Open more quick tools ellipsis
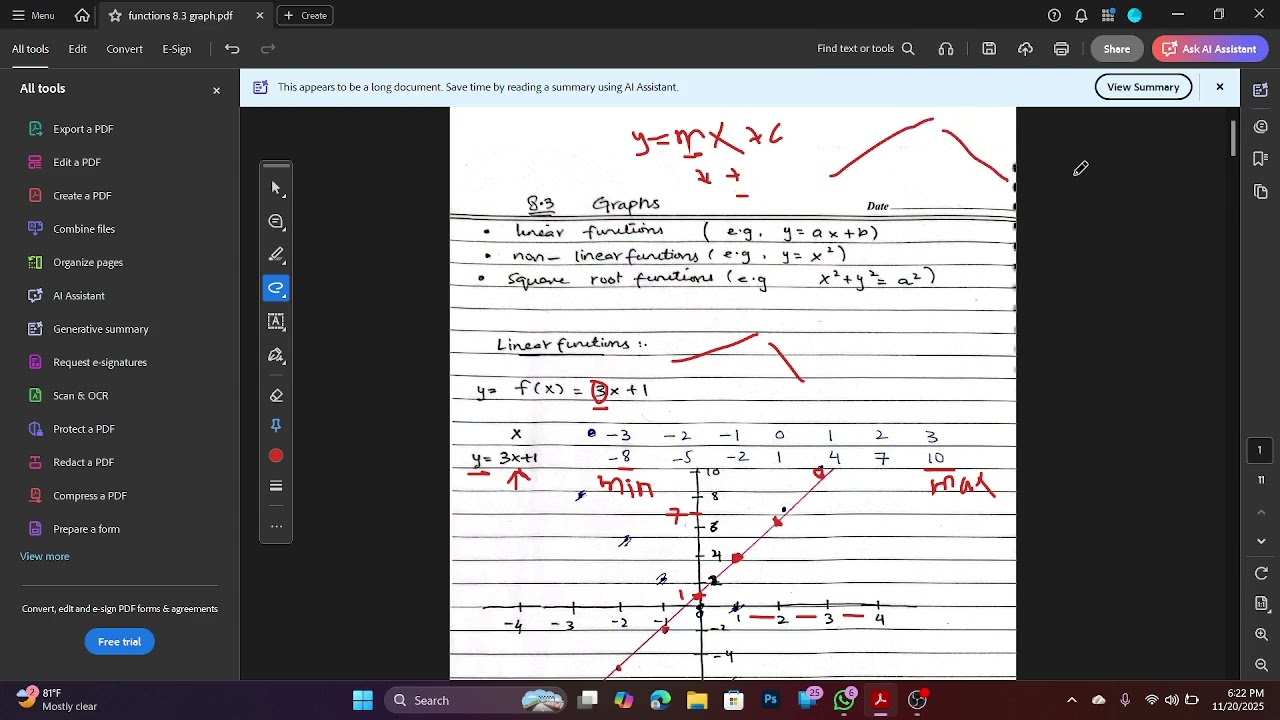1280x720 pixels. [276, 526]
